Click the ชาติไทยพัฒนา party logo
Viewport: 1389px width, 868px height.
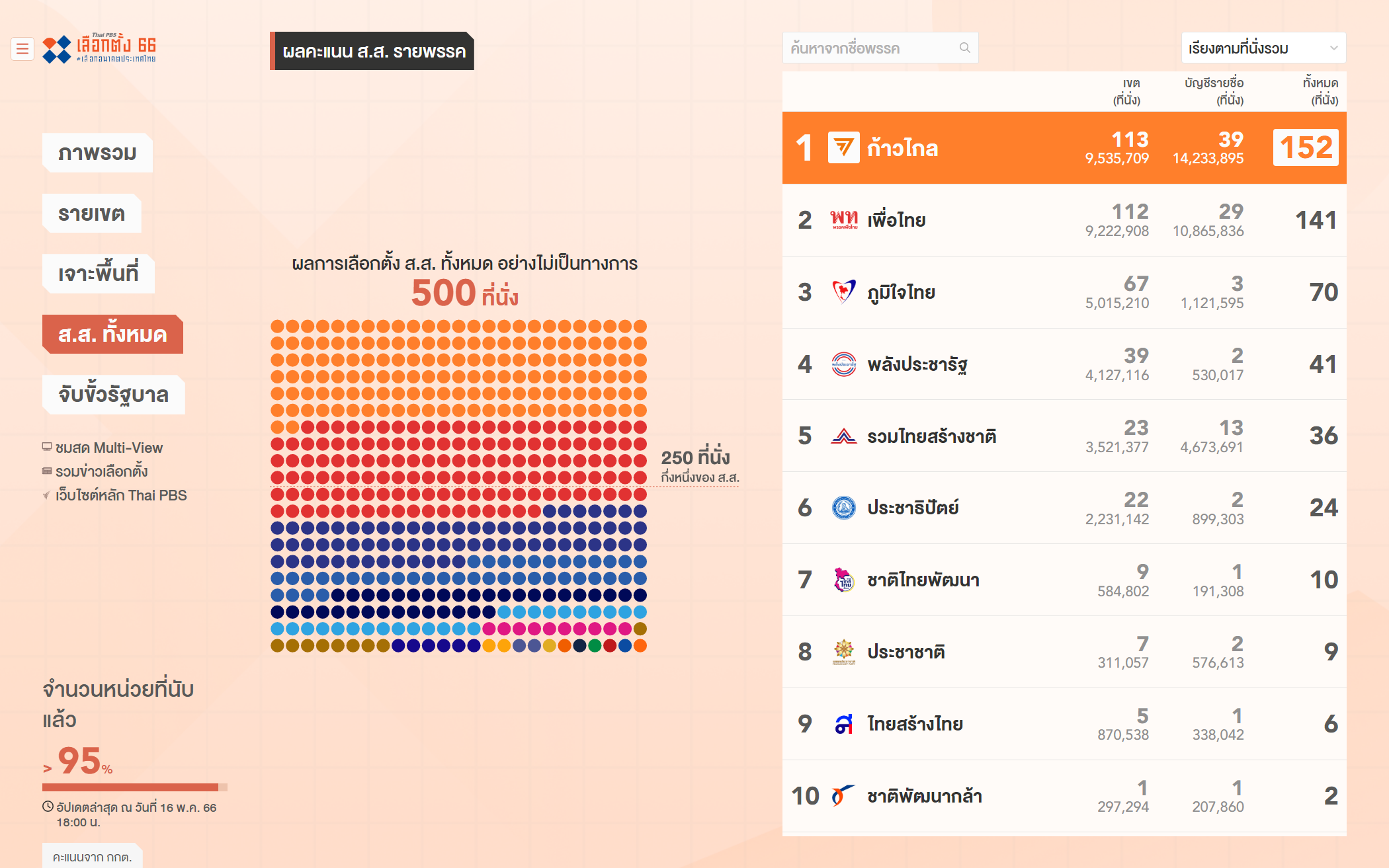(x=843, y=580)
